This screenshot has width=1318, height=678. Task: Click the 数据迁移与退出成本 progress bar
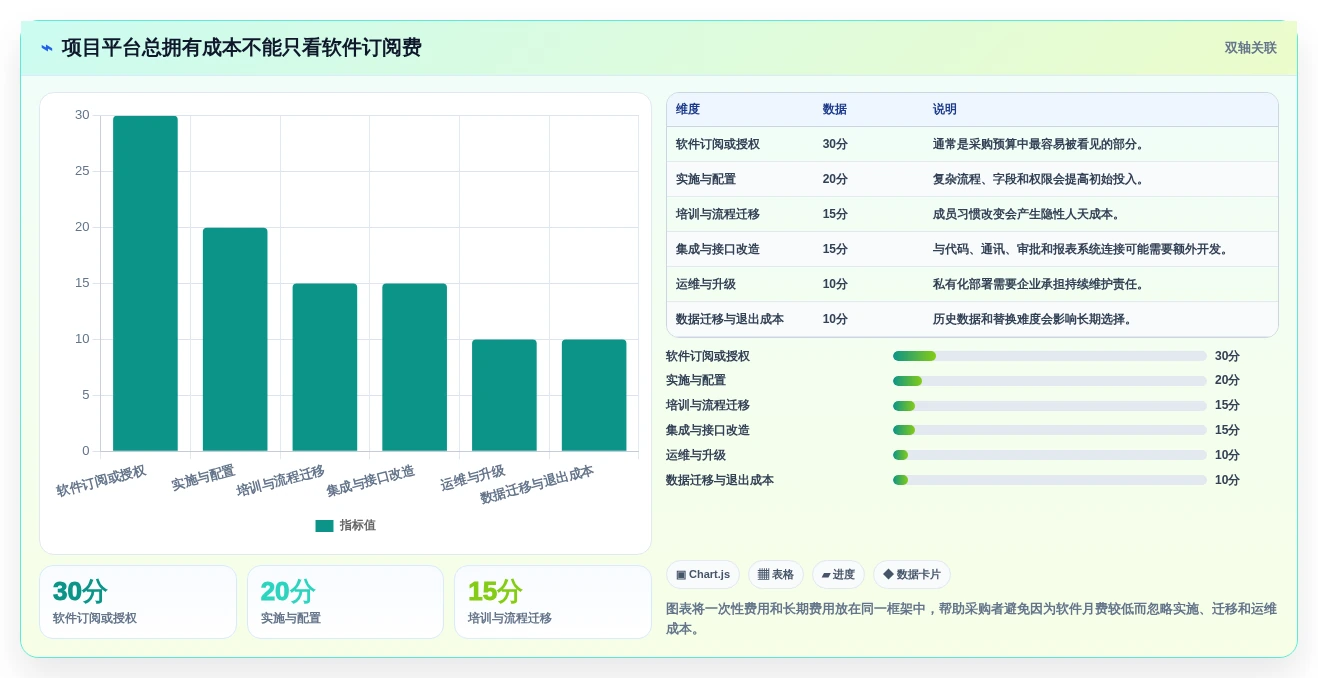1050,480
